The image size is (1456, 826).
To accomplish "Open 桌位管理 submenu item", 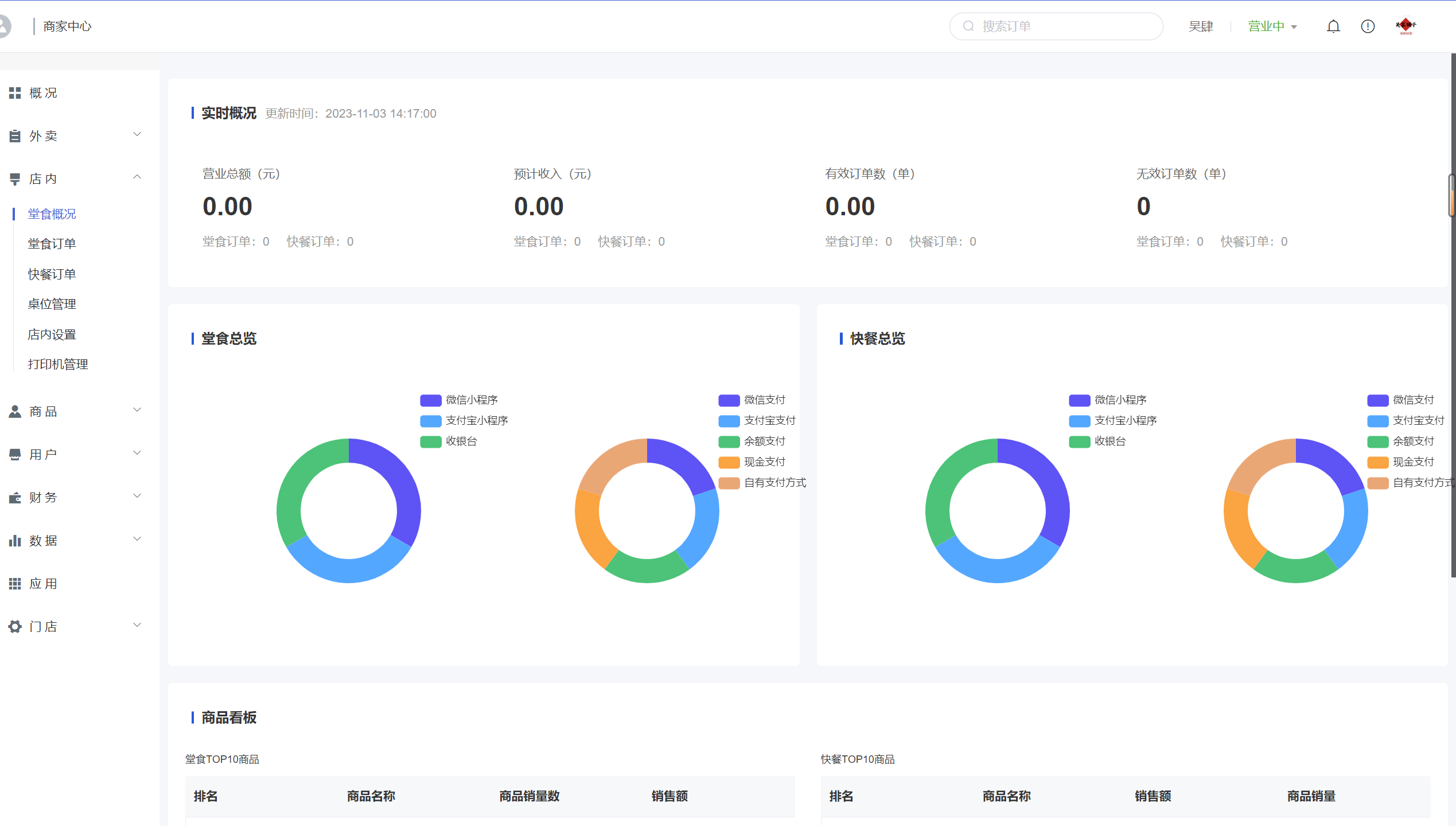I will [x=52, y=304].
